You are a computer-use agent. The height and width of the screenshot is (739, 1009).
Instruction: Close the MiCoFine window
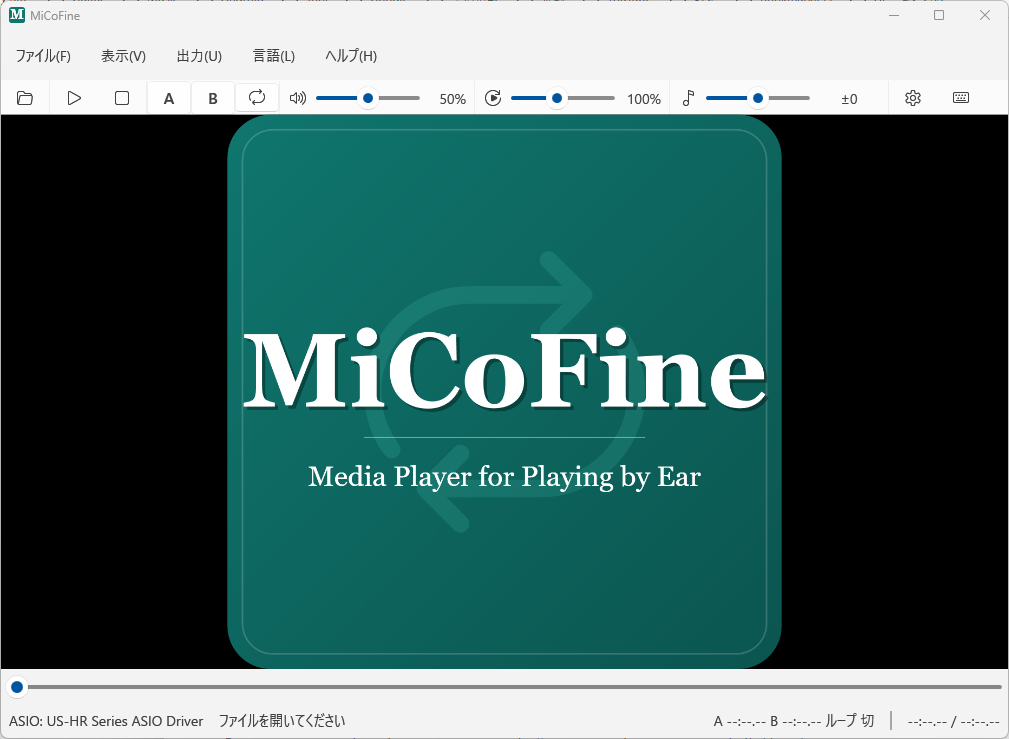click(x=985, y=15)
